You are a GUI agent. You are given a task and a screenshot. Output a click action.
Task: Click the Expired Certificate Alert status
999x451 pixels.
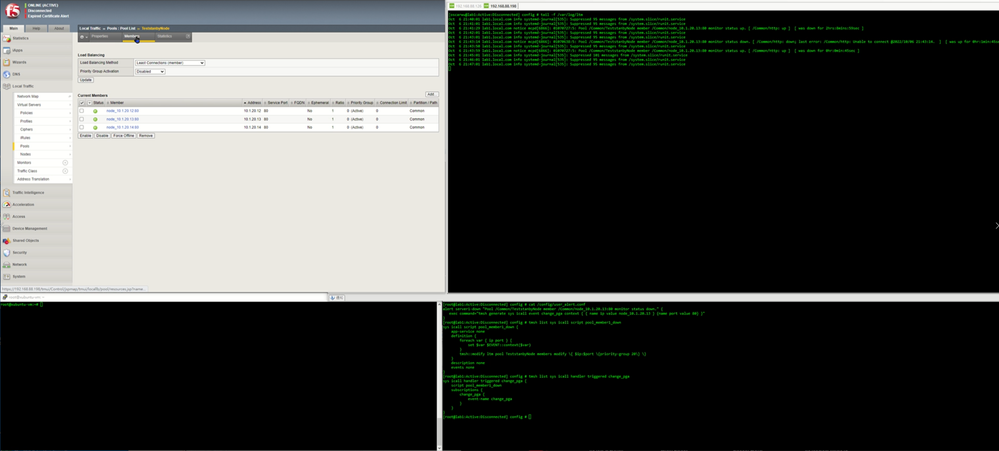(x=48, y=15)
